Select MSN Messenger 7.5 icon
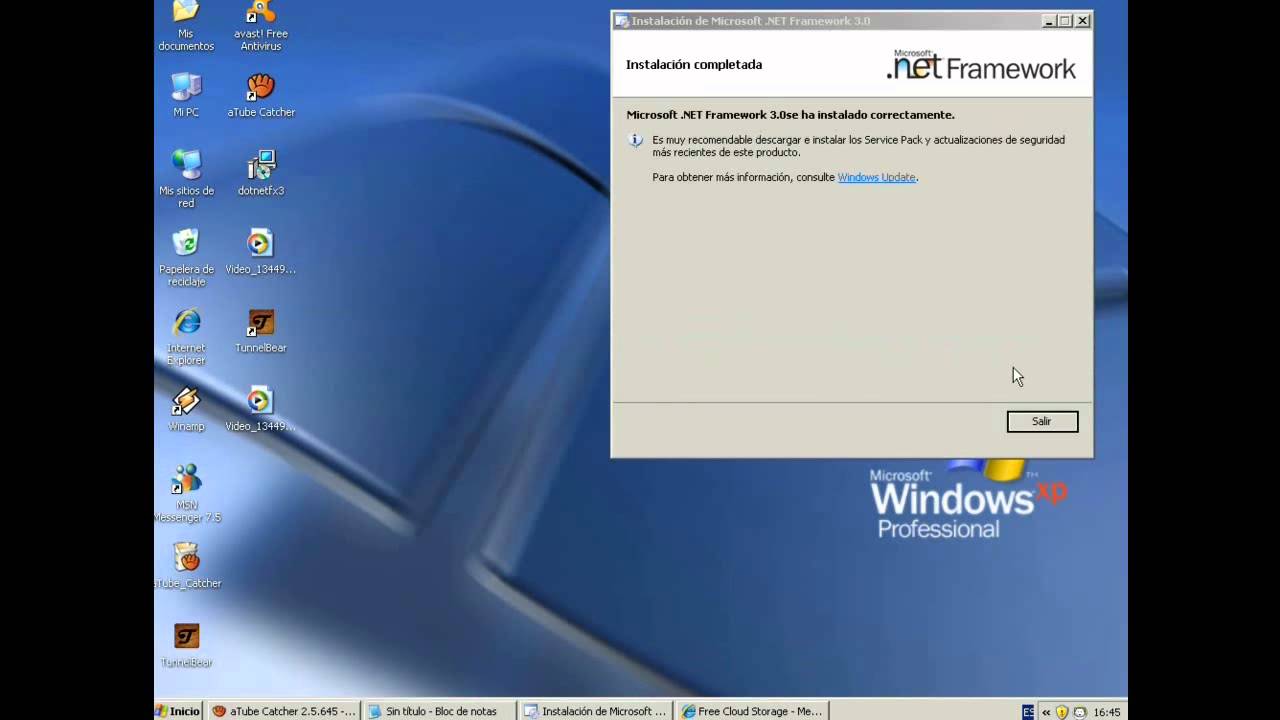The height and width of the screenshot is (720, 1280). 186,494
